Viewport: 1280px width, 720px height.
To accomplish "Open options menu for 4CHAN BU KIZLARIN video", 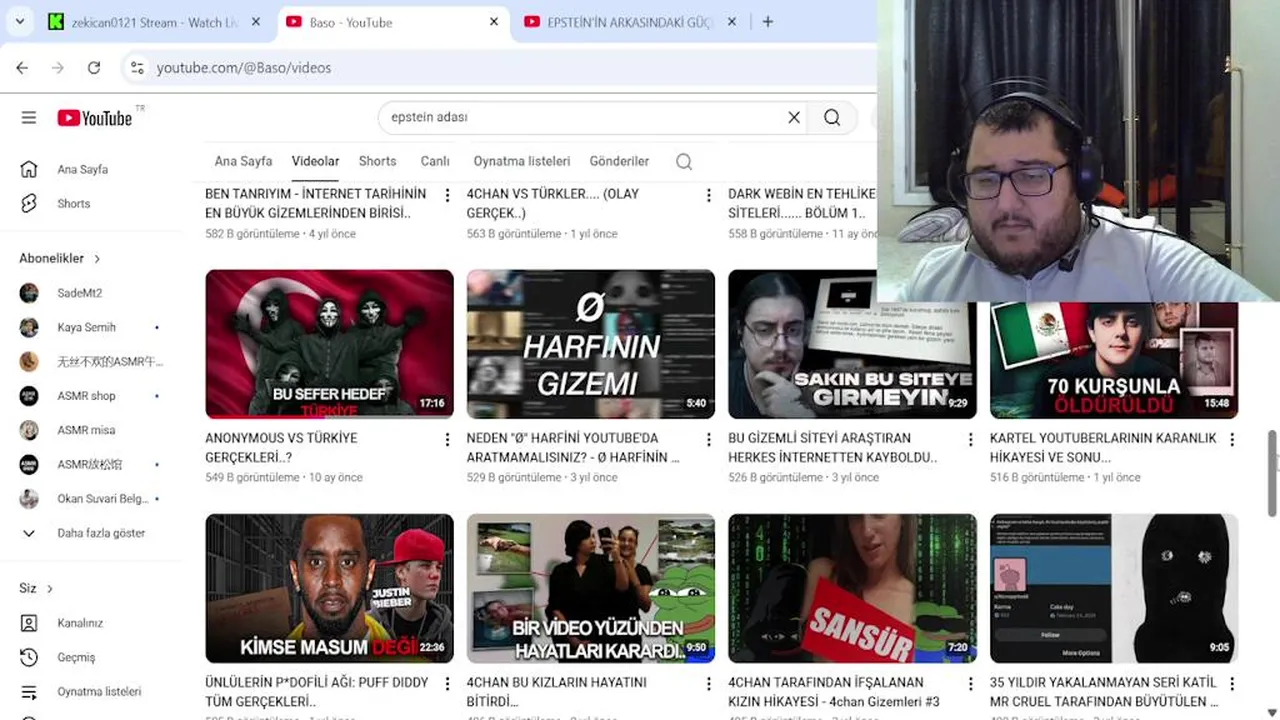I will click(x=709, y=684).
